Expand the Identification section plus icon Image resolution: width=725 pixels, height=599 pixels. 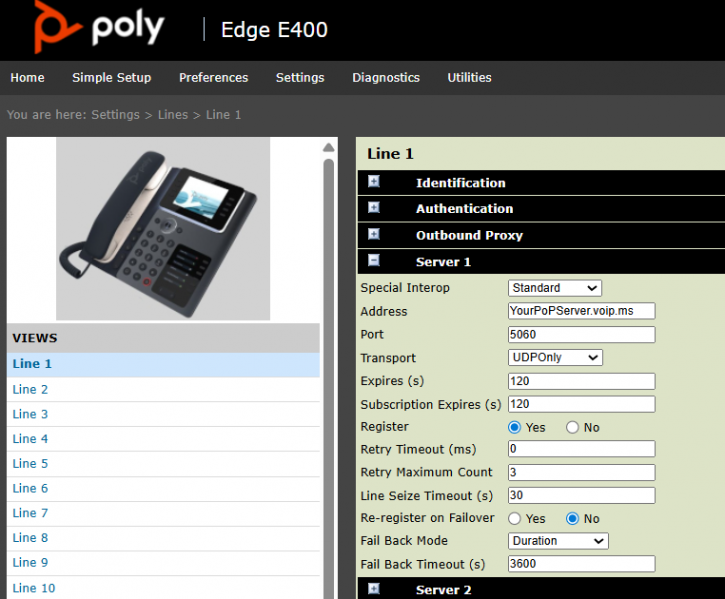374,182
